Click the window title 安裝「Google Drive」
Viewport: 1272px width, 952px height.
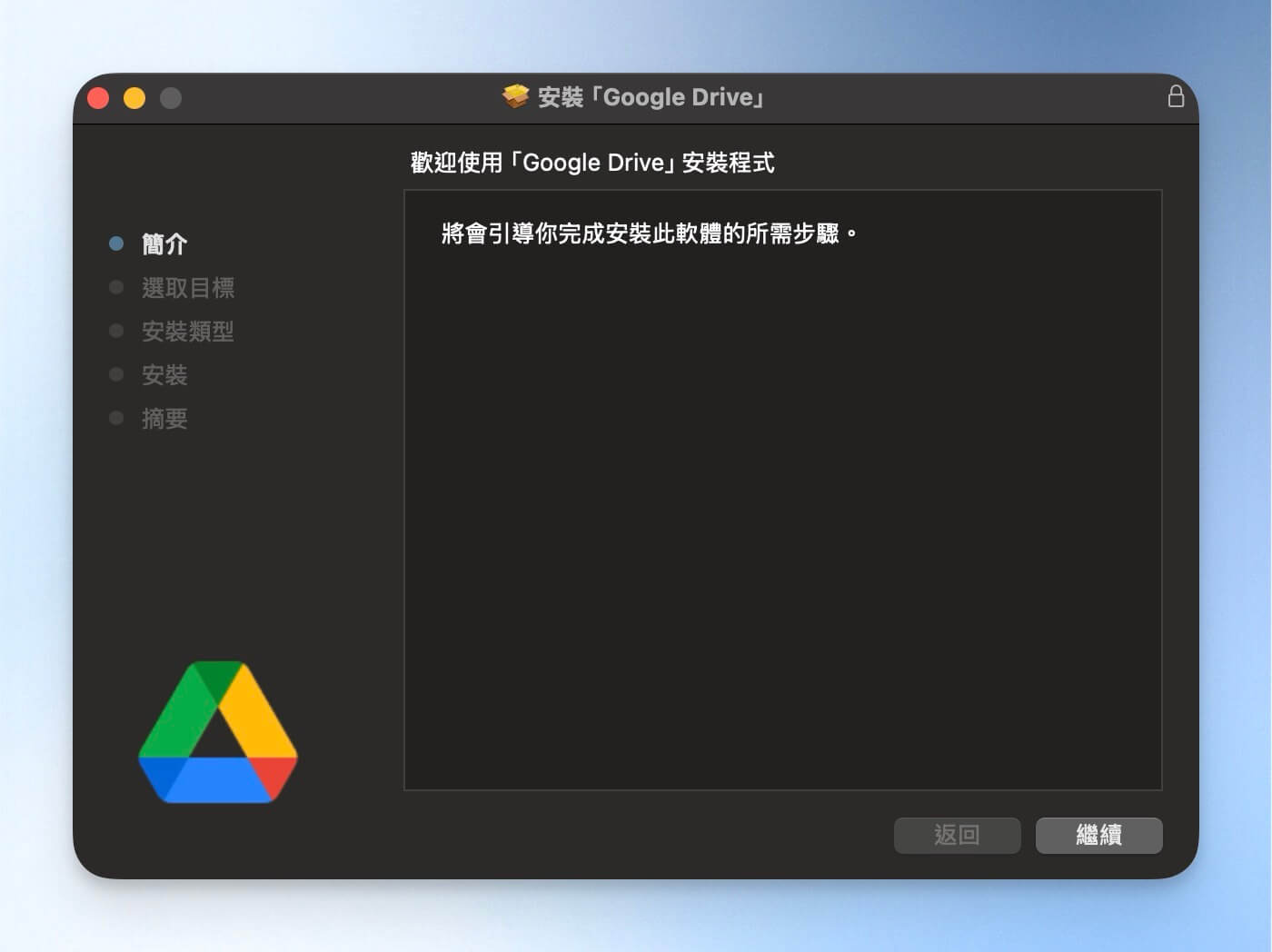(651, 97)
